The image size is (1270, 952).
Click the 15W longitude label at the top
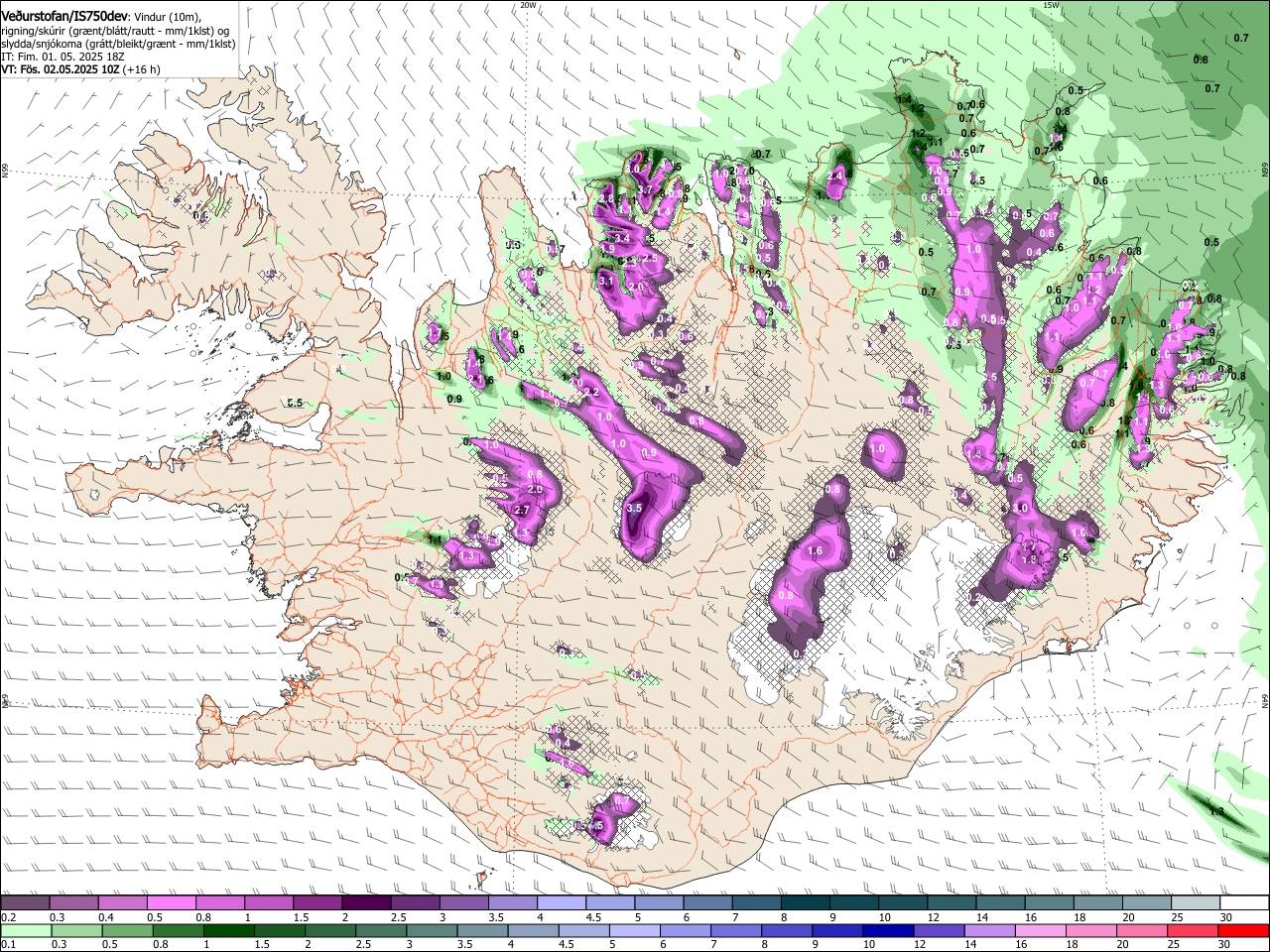coord(1051,5)
